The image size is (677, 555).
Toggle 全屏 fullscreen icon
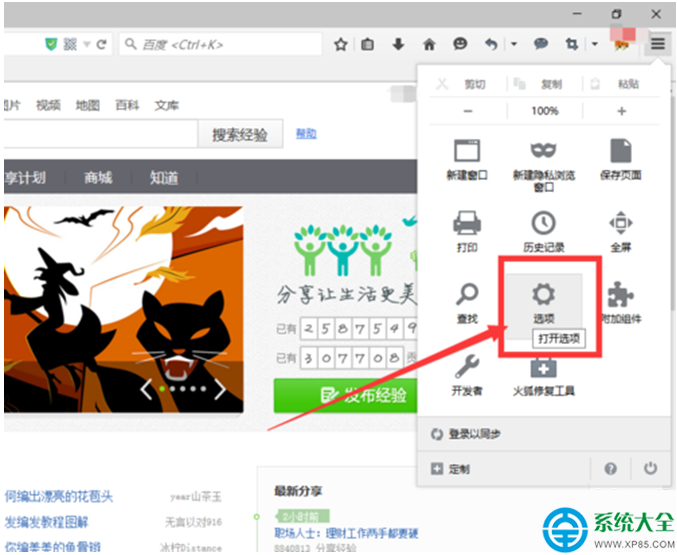(x=621, y=223)
